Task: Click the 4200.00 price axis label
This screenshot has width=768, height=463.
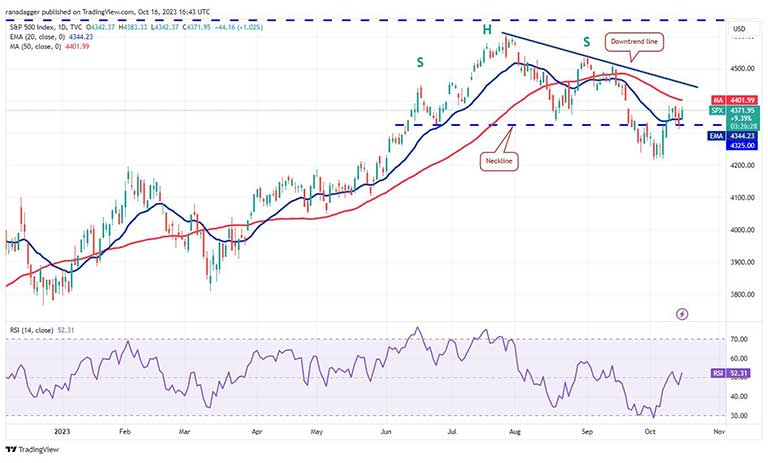Action: [743, 166]
